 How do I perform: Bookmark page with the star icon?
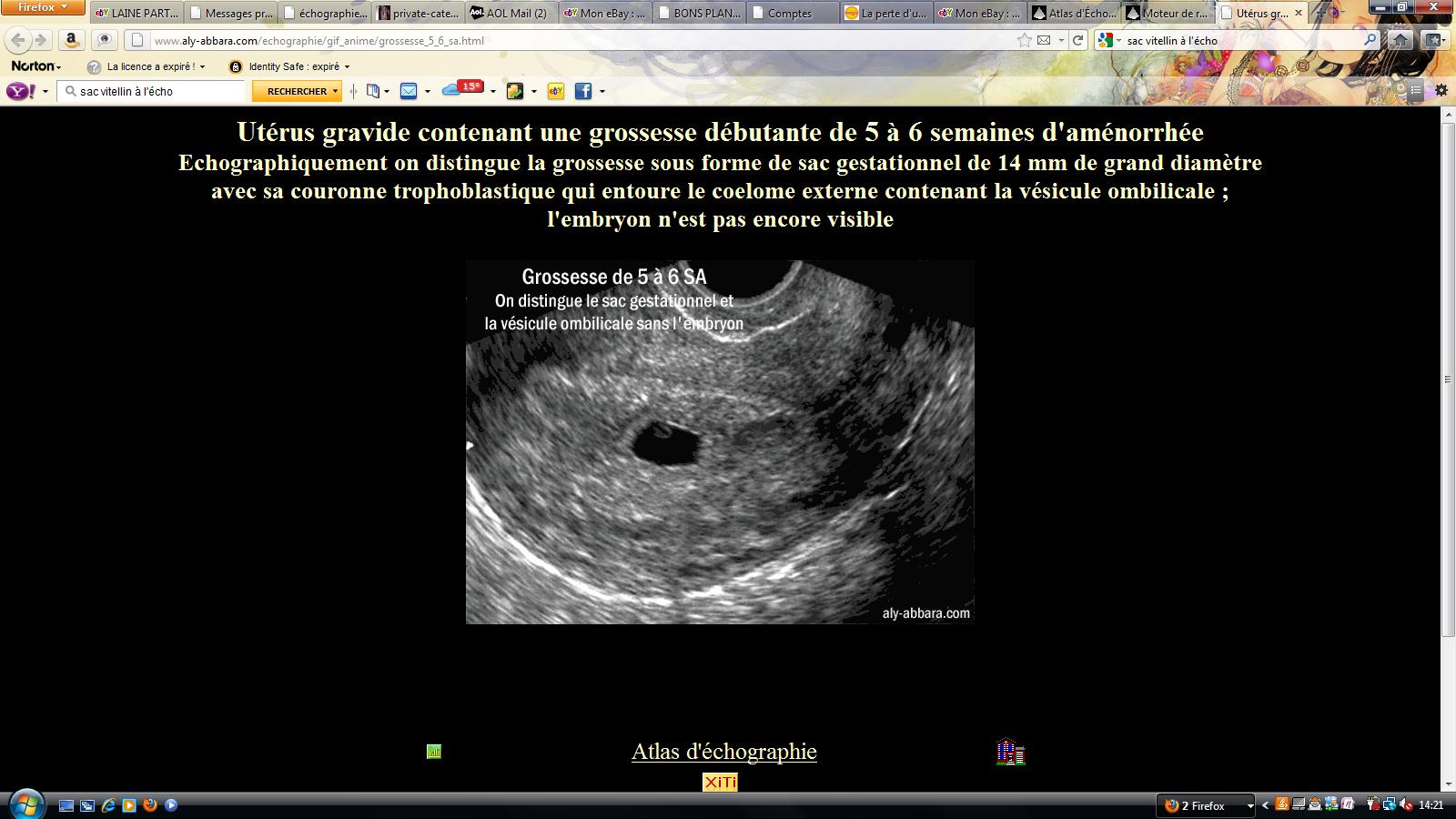click(1025, 40)
